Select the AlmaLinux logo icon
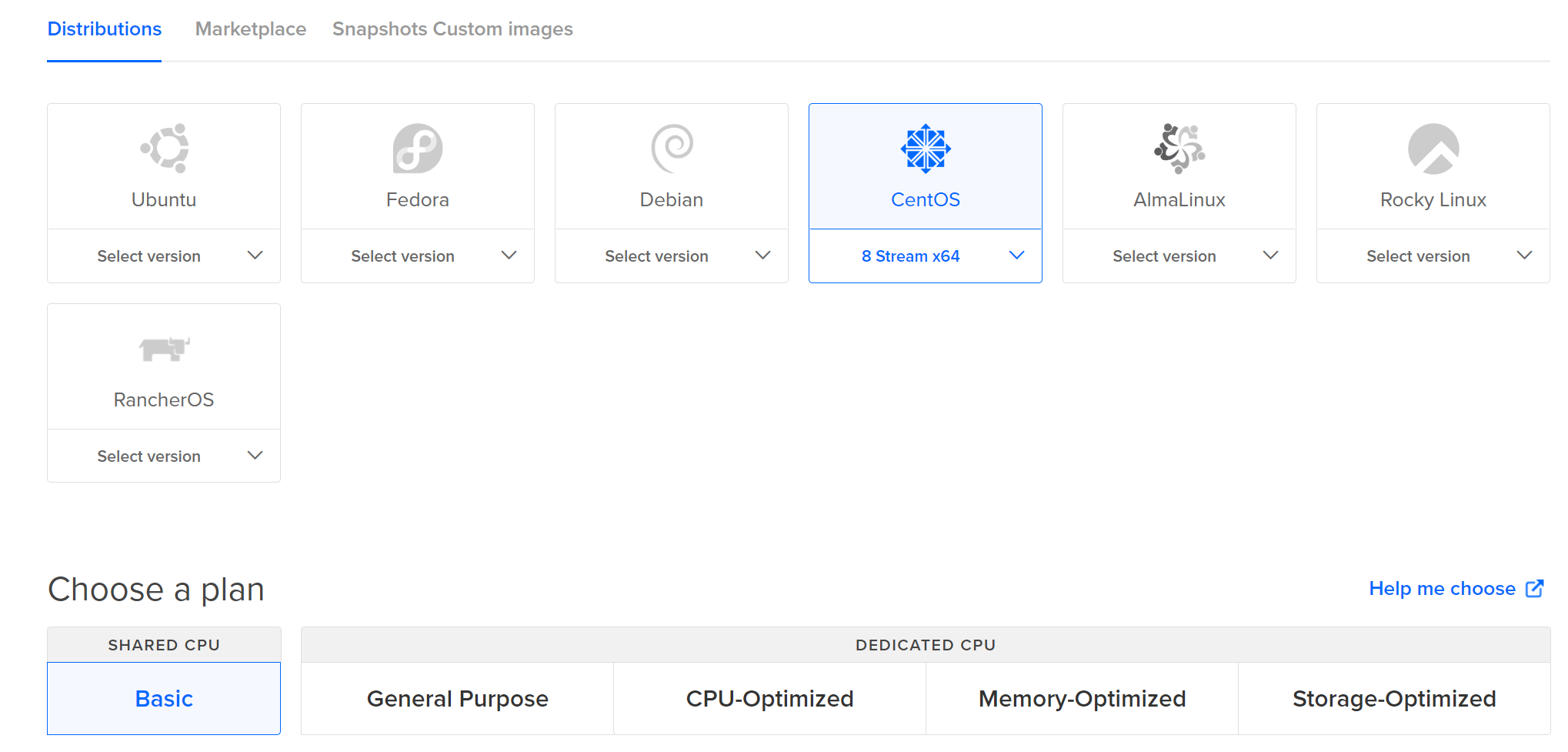The height and width of the screenshot is (752, 1568). pos(1179,148)
